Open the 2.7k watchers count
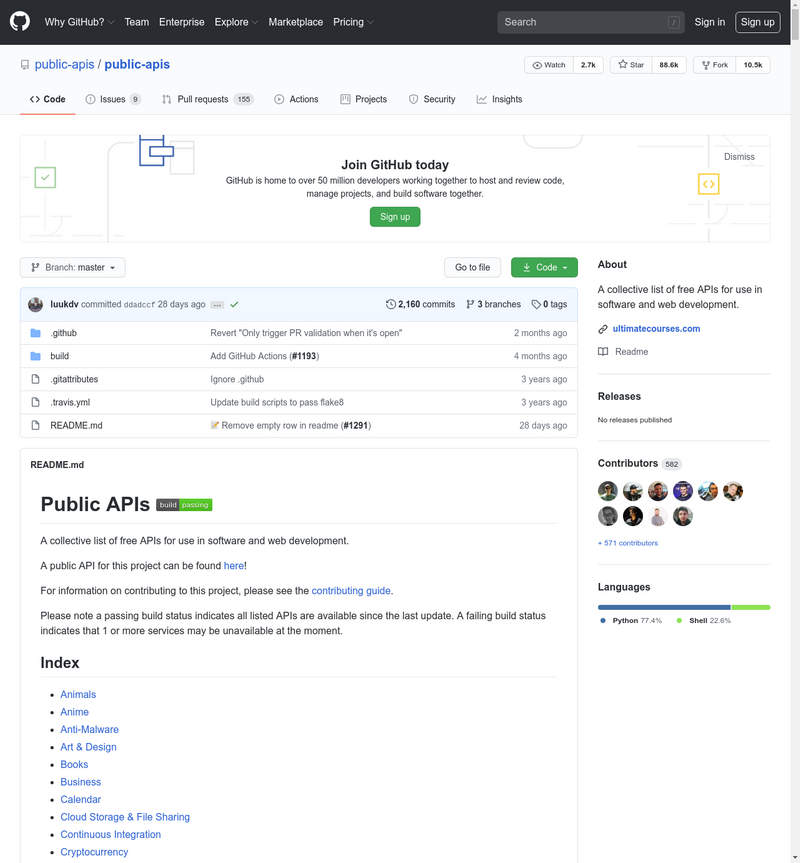The image size is (800, 863). click(588, 65)
